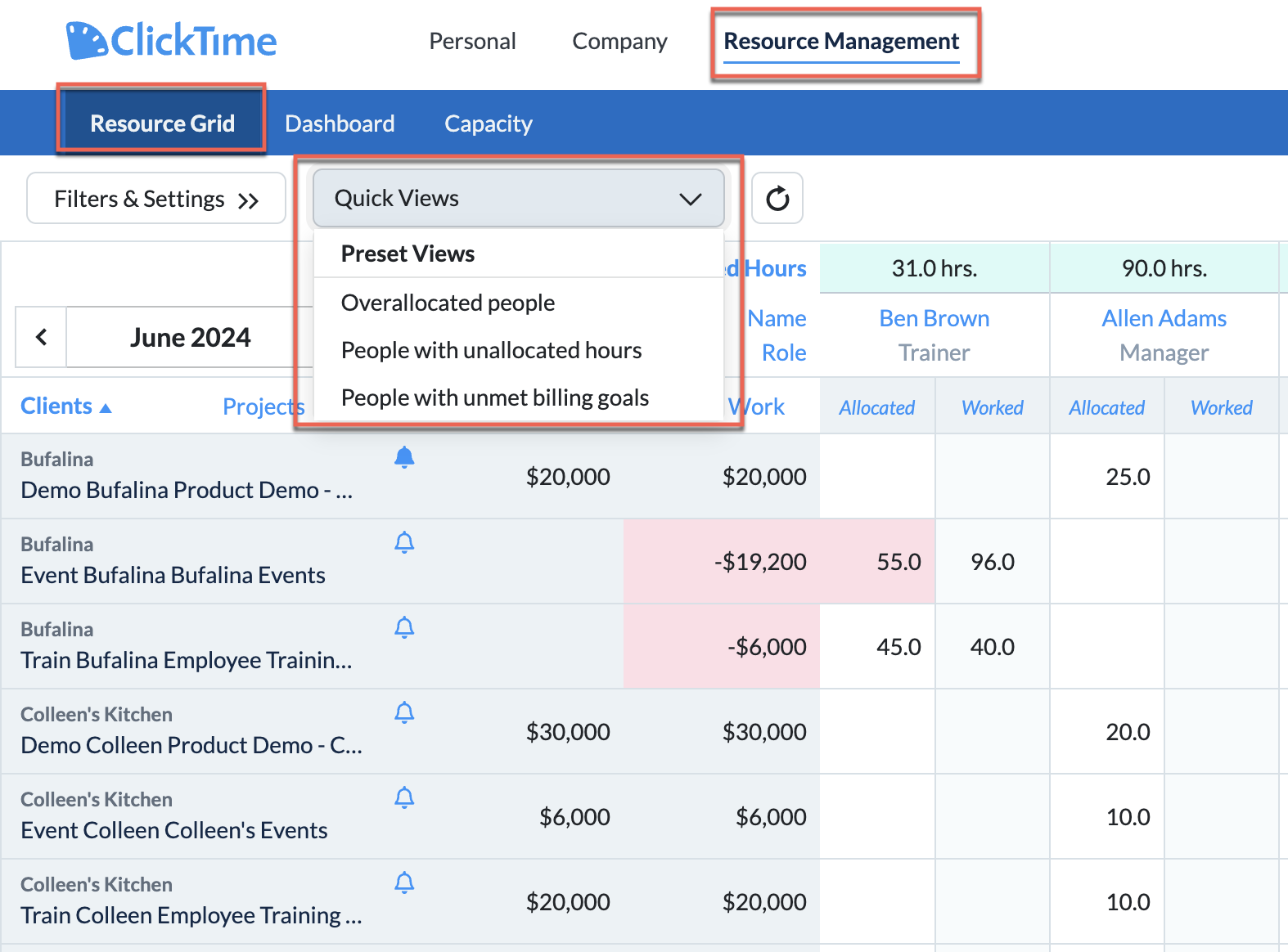This screenshot has width=1288, height=952.
Task: Open Ben Brown's profile link
Action: pos(934,318)
